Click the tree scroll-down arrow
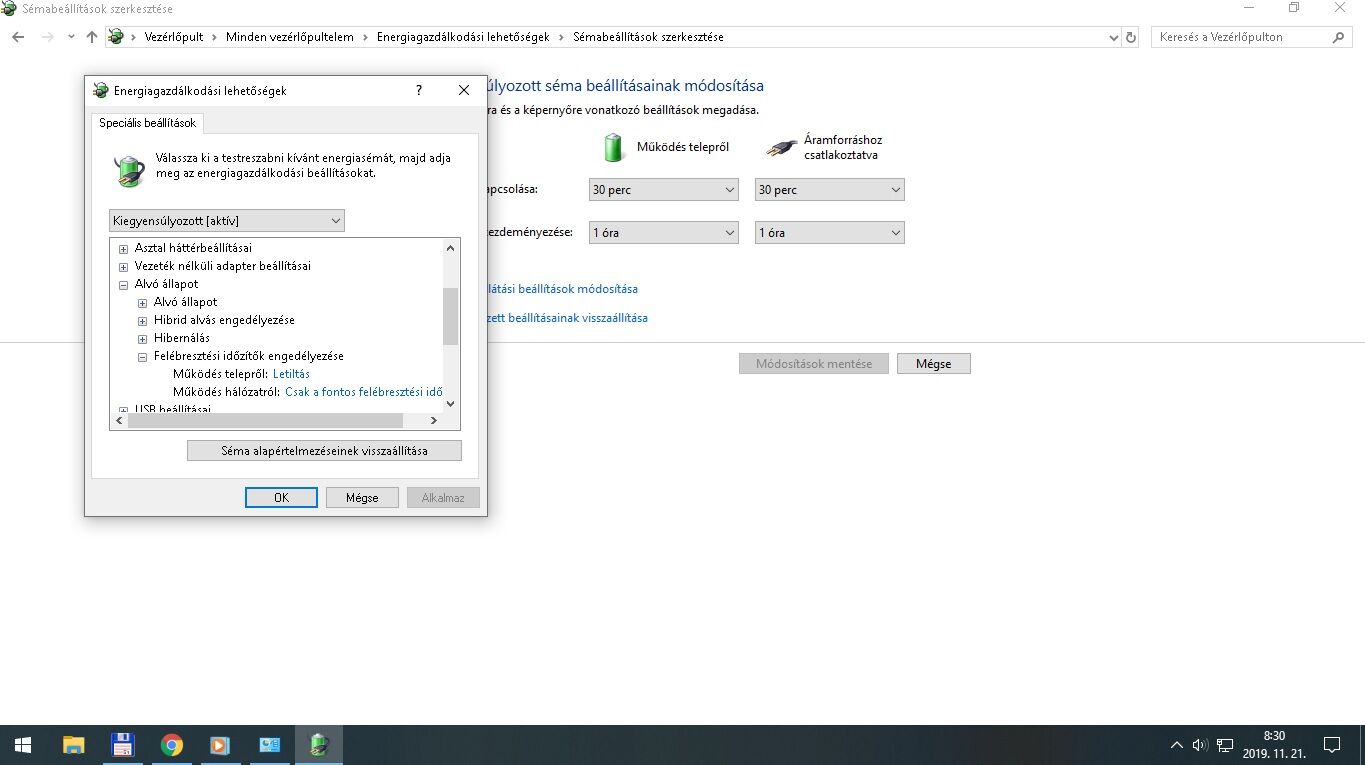Viewport: 1365px width, 765px height. click(x=450, y=403)
